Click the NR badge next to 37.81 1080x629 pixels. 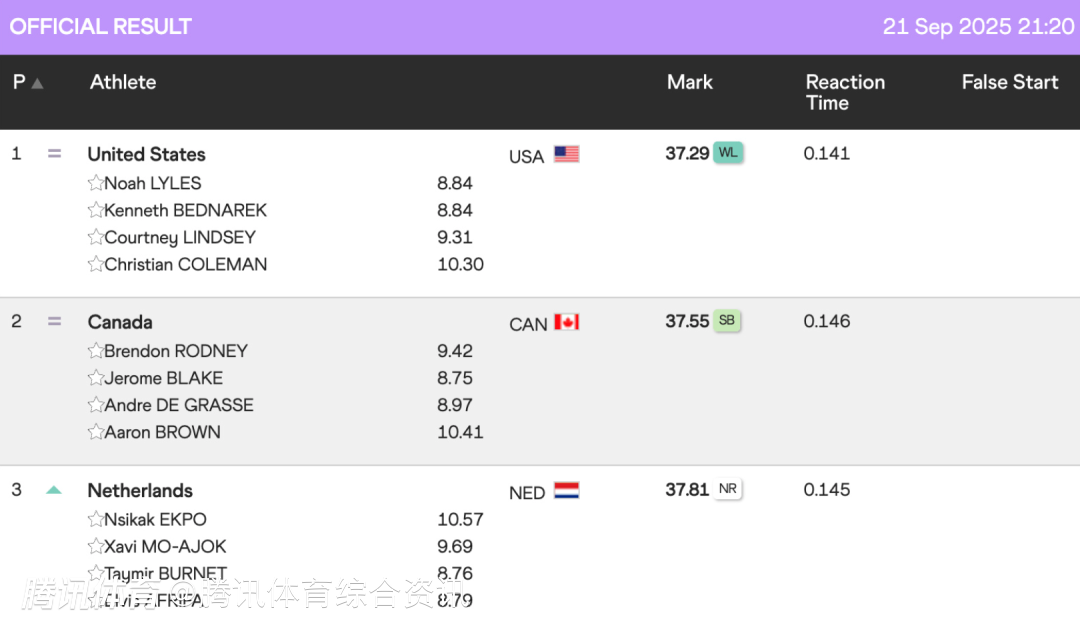point(728,489)
